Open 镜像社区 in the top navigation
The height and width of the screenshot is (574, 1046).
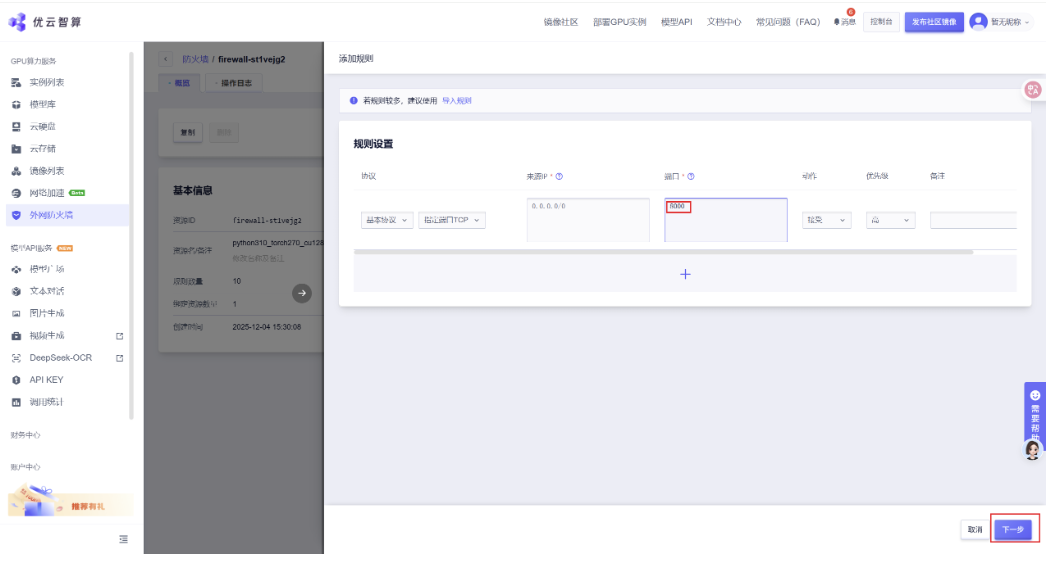[560, 22]
